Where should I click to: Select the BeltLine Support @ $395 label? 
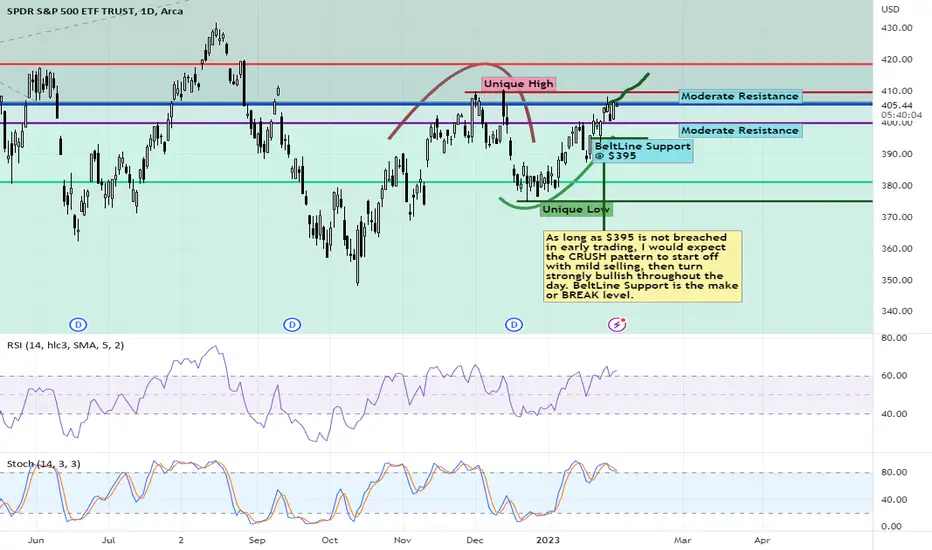coord(643,151)
